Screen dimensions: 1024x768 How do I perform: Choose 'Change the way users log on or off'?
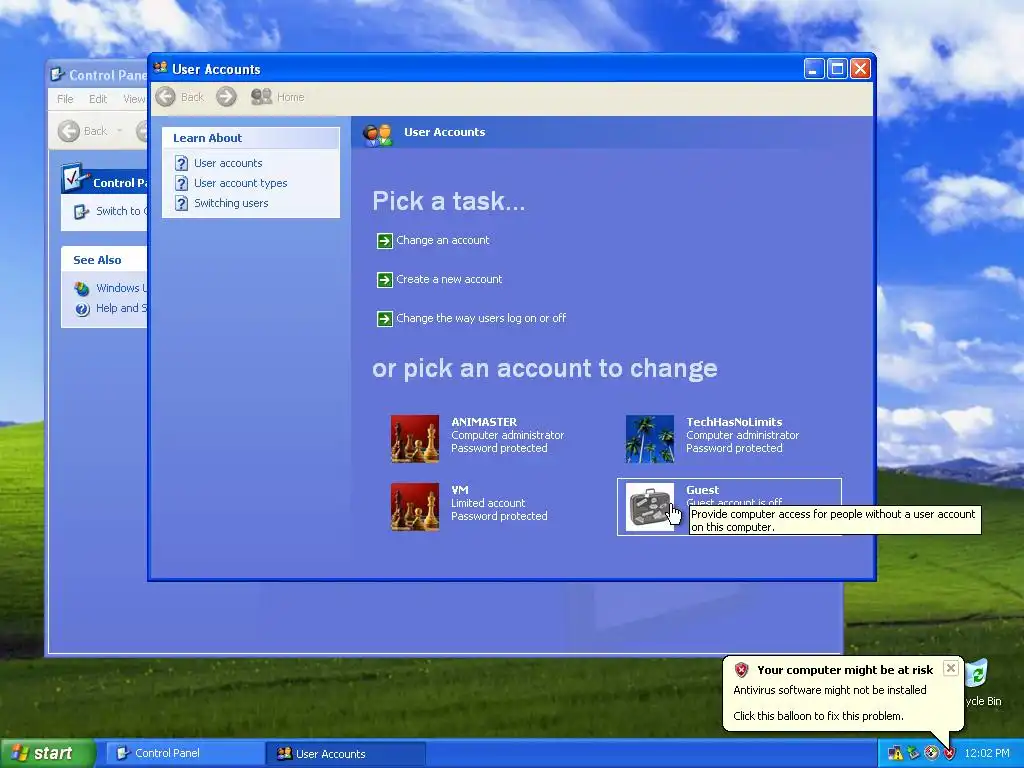481,318
